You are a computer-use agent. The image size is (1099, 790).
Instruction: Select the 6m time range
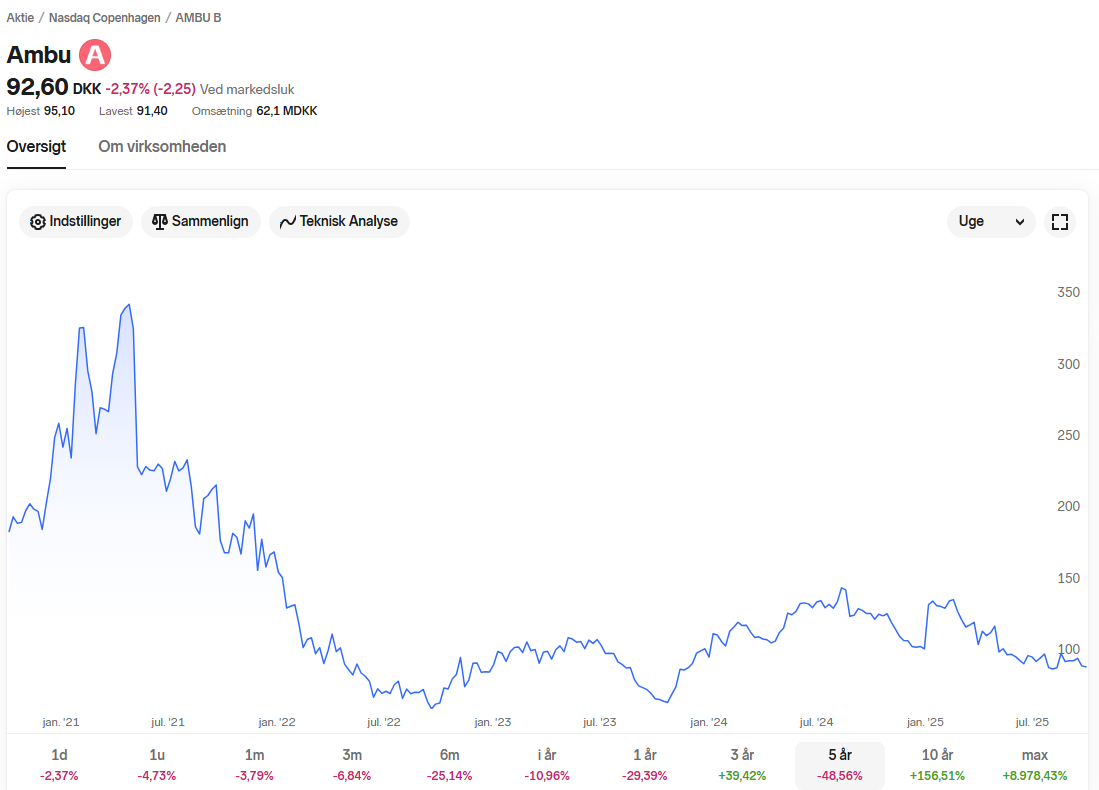(x=449, y=764)
